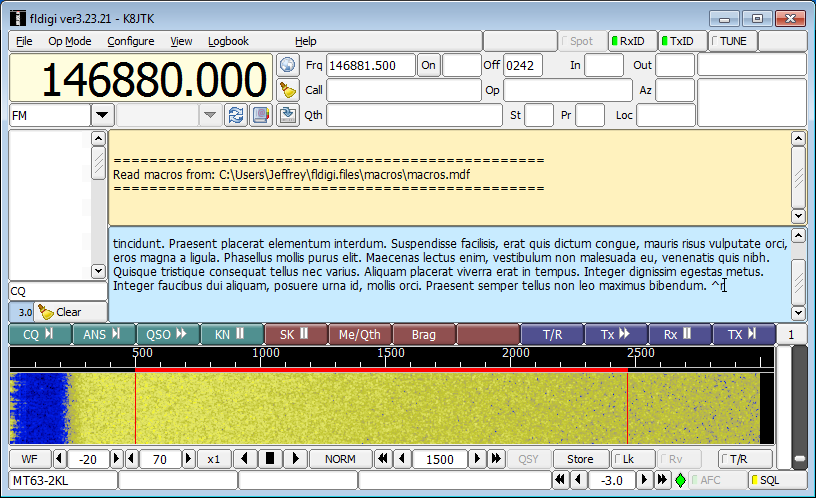Image resolution: width=816 pixels, height=498 pixels.
Task: Click the WF waterfall mode button
Action: (30, 459)
